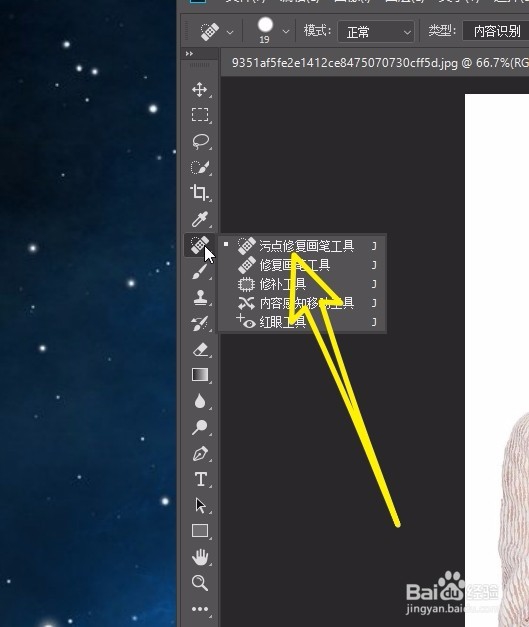
Task: Select the Crop tool
Action: point(200,193)
